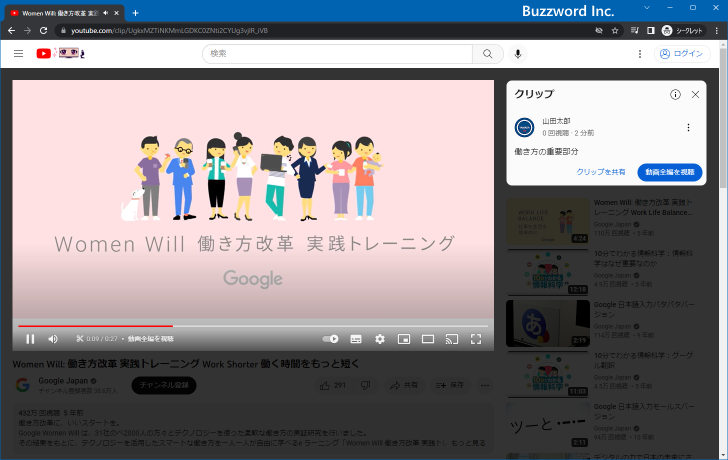Like the video thumbs-up 291

pos(333,385)
